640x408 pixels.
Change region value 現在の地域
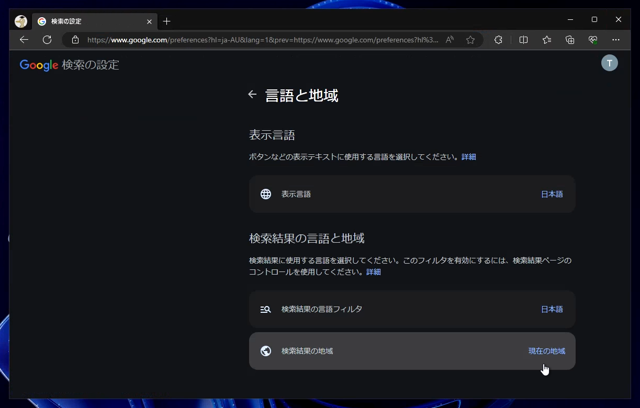coord(547,351)
